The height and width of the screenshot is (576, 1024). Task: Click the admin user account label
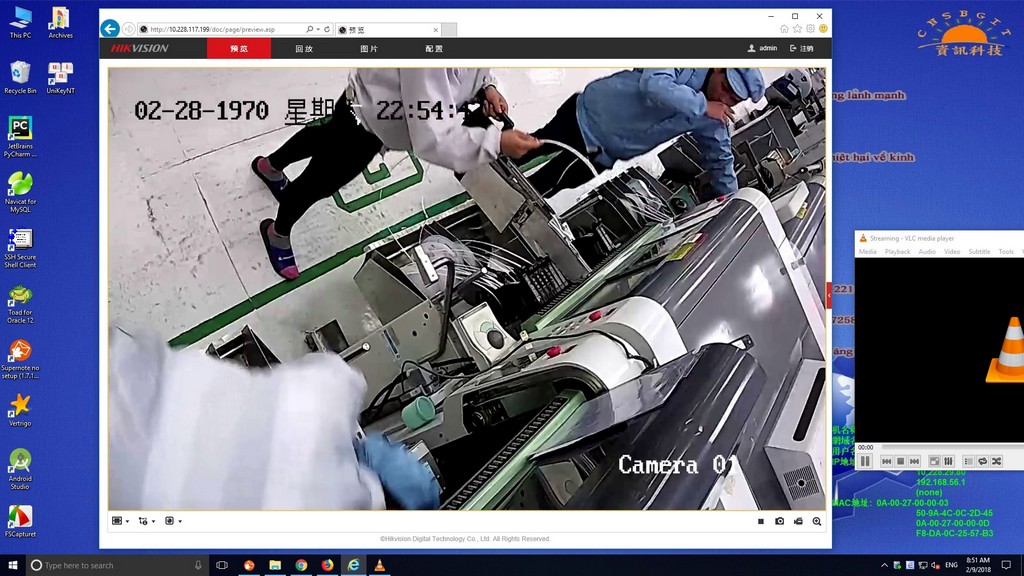click(762, 48)
